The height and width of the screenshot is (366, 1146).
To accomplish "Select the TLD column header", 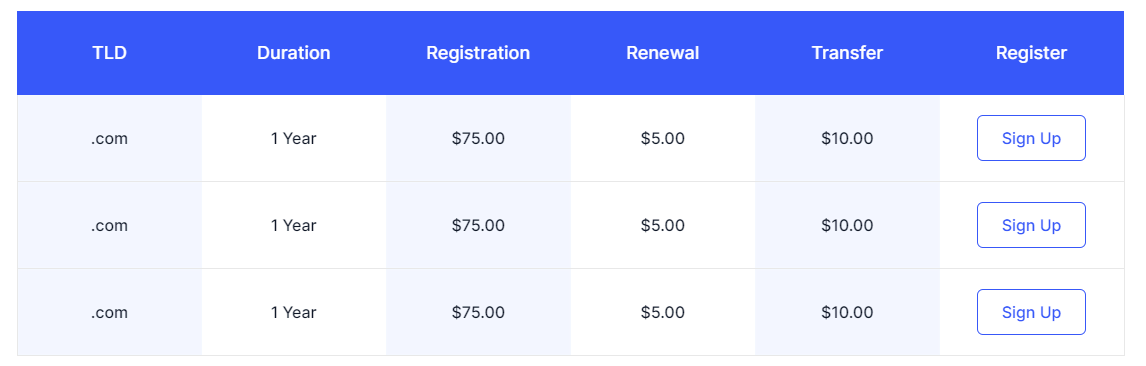I will (x=110, y=53).
